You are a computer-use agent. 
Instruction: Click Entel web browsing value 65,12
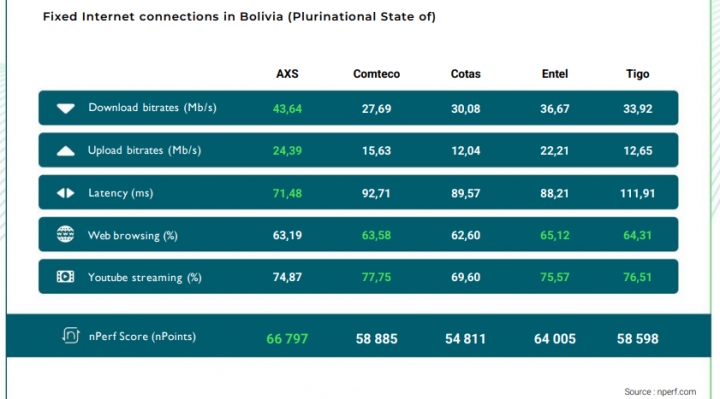pyautogui.click(x=555, y=236)
